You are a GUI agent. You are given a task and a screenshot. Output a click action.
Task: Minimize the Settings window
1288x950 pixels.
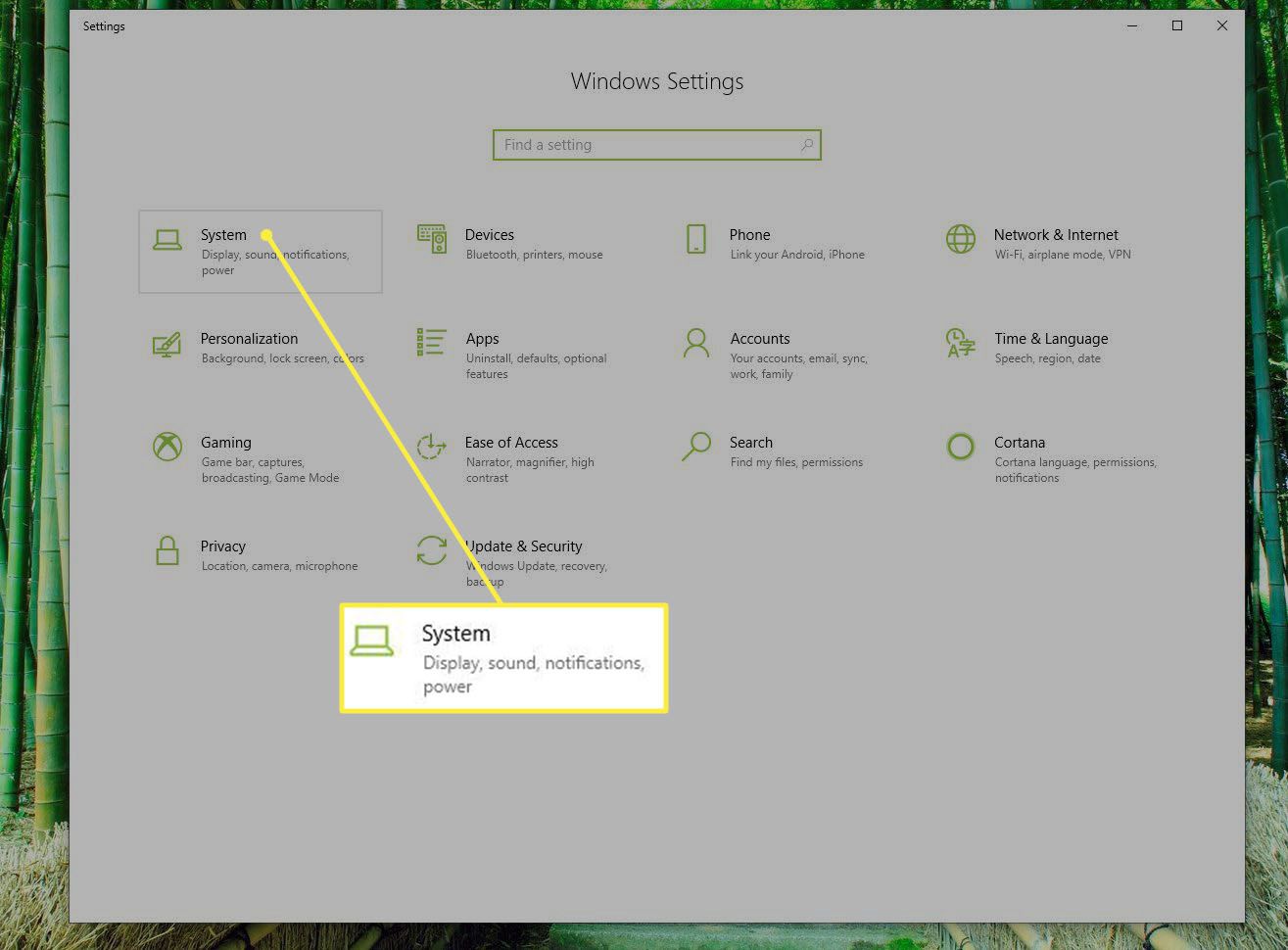(x=1132, y=26)
